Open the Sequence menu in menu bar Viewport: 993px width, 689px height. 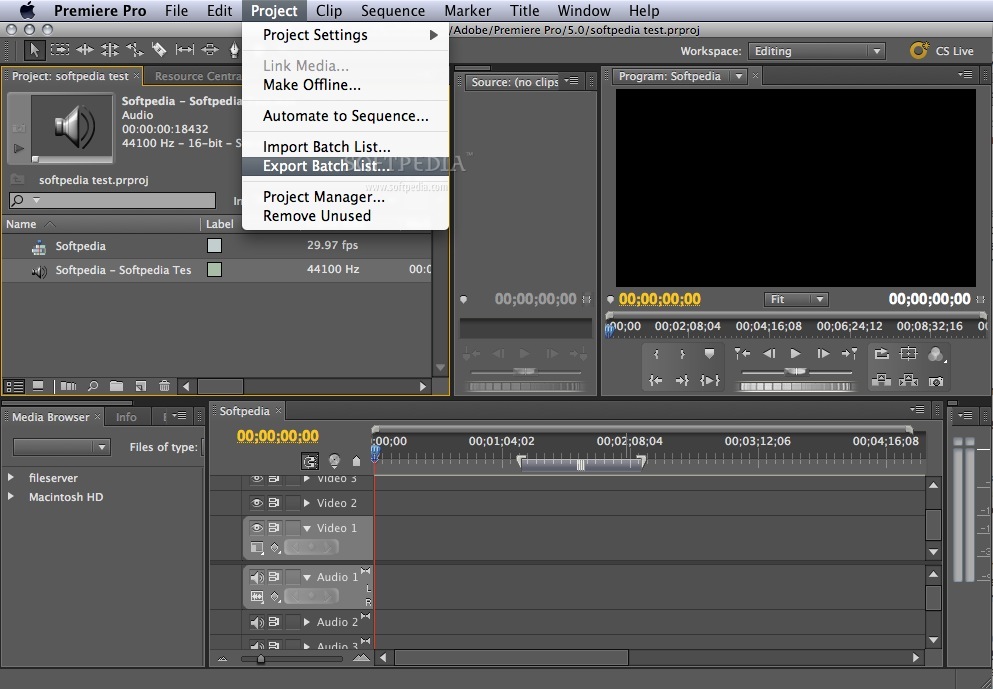[x=393, y=11]
